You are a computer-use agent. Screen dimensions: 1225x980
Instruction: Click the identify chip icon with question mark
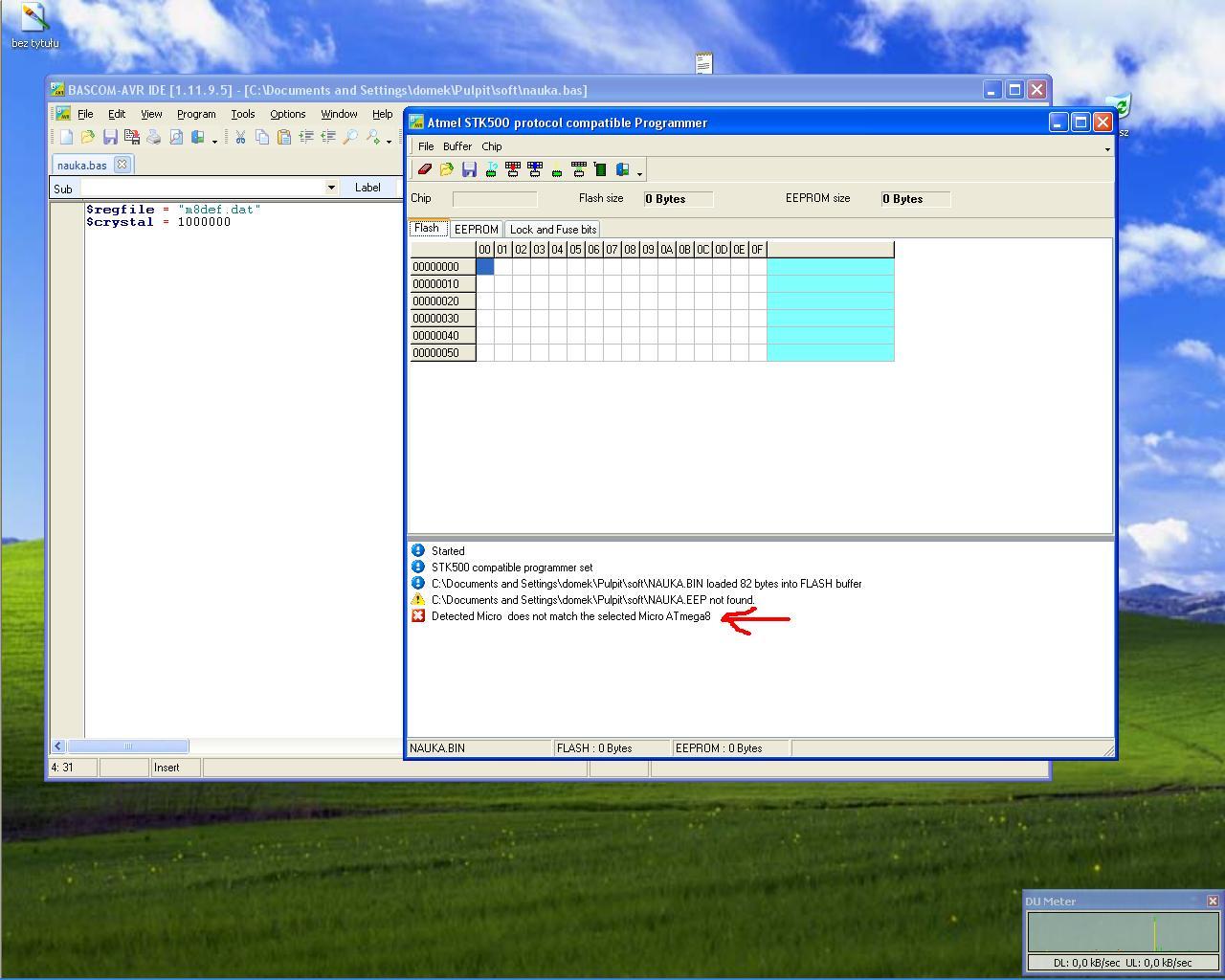click(491, 169)
